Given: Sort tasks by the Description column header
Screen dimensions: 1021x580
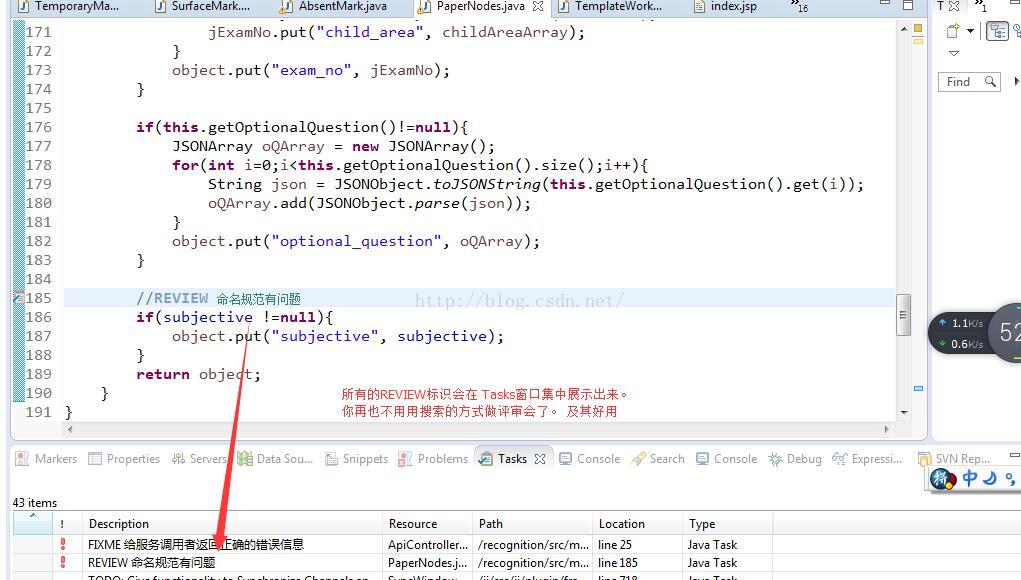Looking at the screenshot, I should [232, 524].
